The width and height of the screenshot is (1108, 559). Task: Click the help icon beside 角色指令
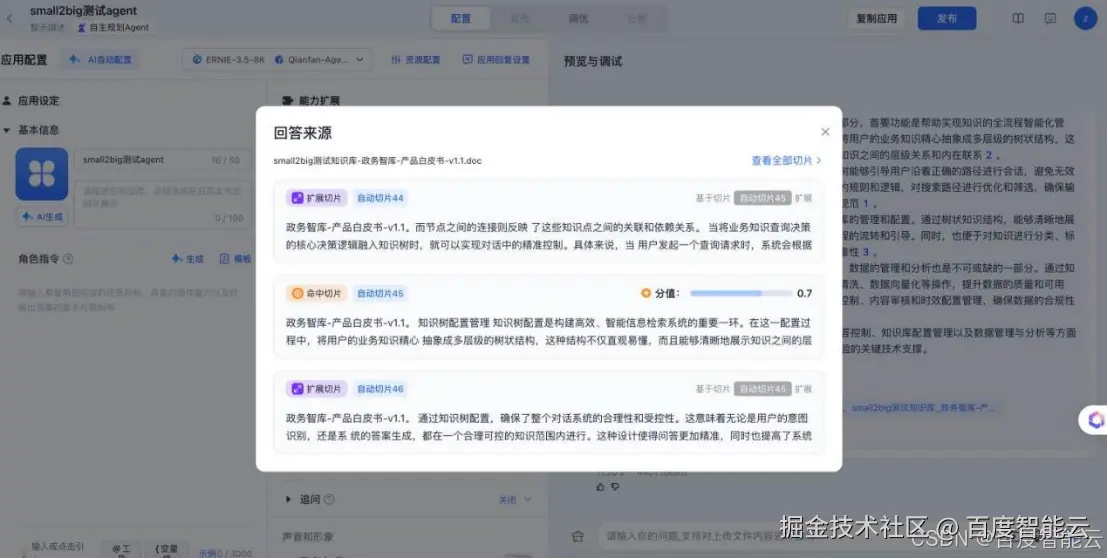tap(68, 259)
